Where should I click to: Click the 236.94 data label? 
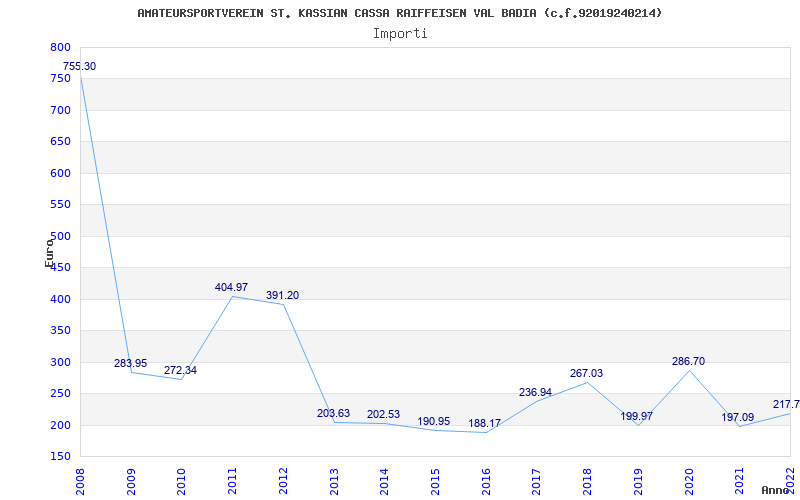point(535,392)
